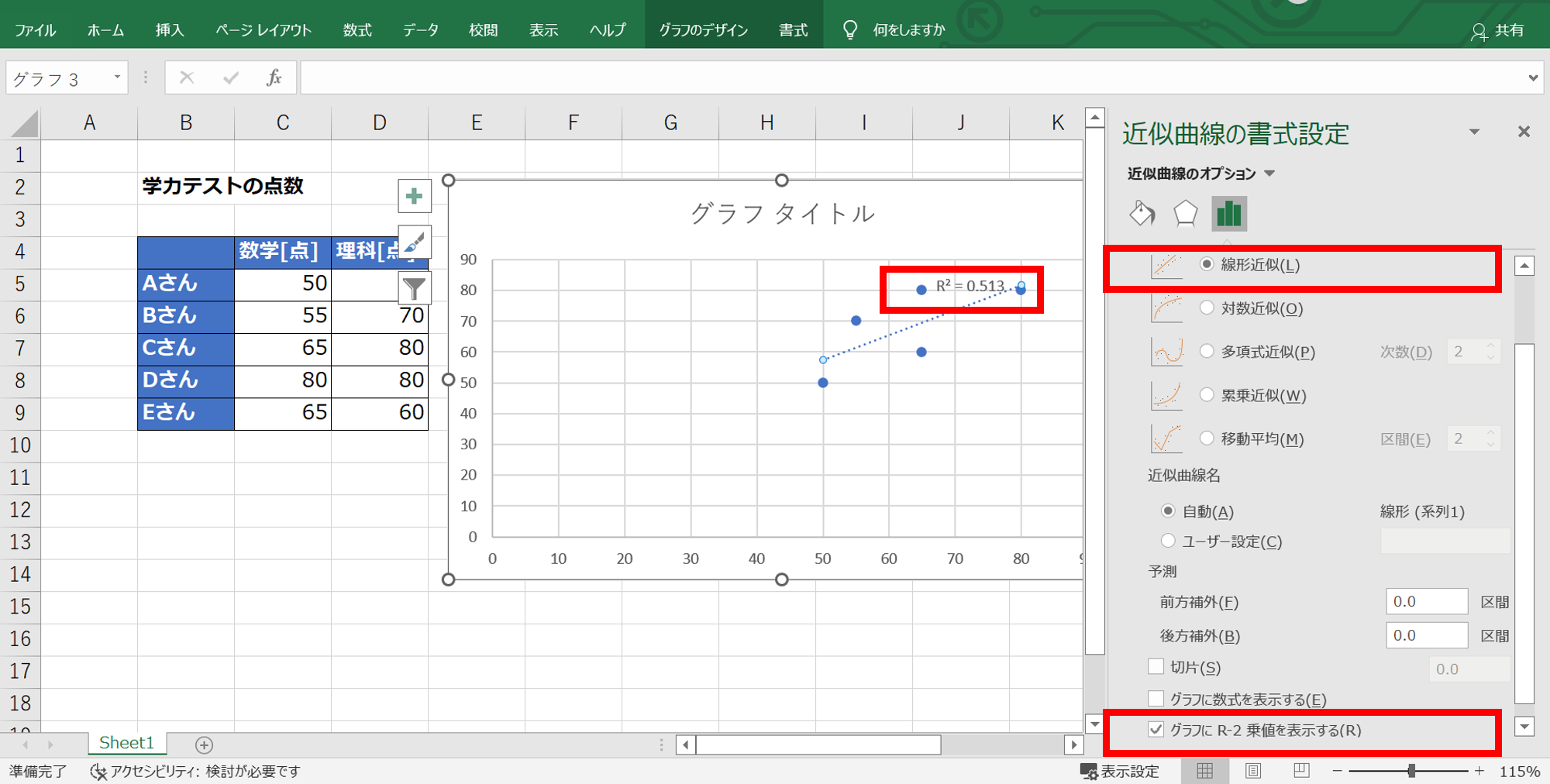The image size is (1550, 784).
Task: Enable グラフに数式を表示する(E) checkbox
Action: pyautogui.click(x=1156, y=699)
